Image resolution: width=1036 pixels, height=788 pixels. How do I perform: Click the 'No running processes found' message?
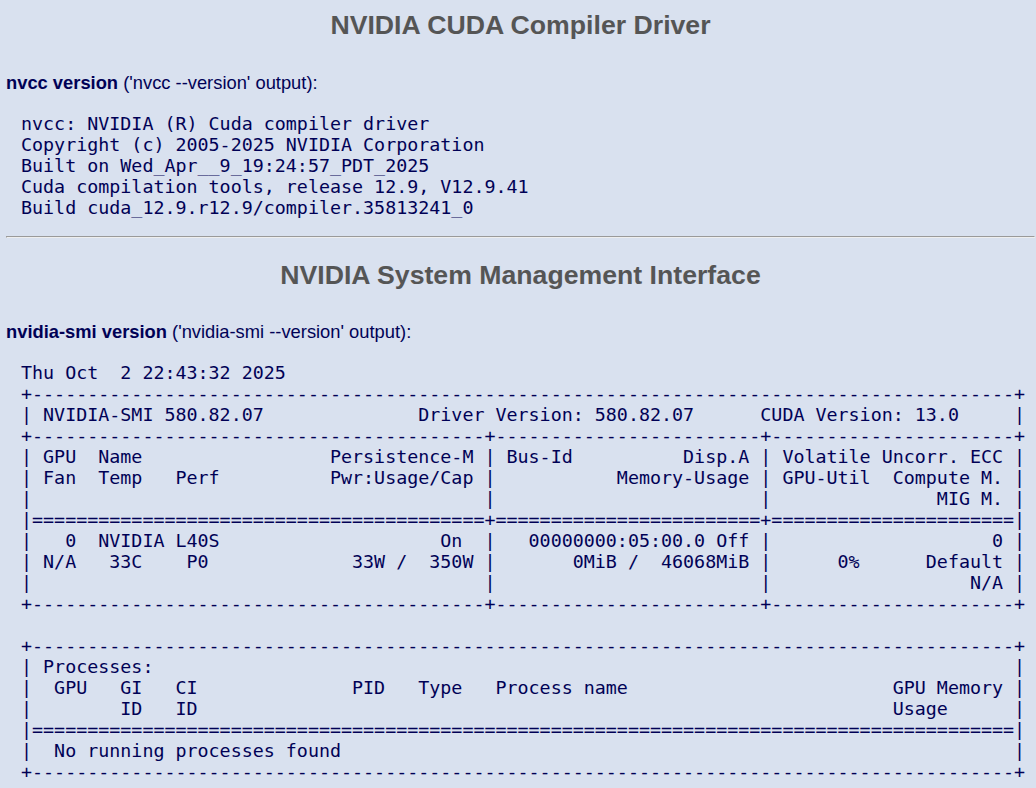pyautogui.click(x=197, y=751)
